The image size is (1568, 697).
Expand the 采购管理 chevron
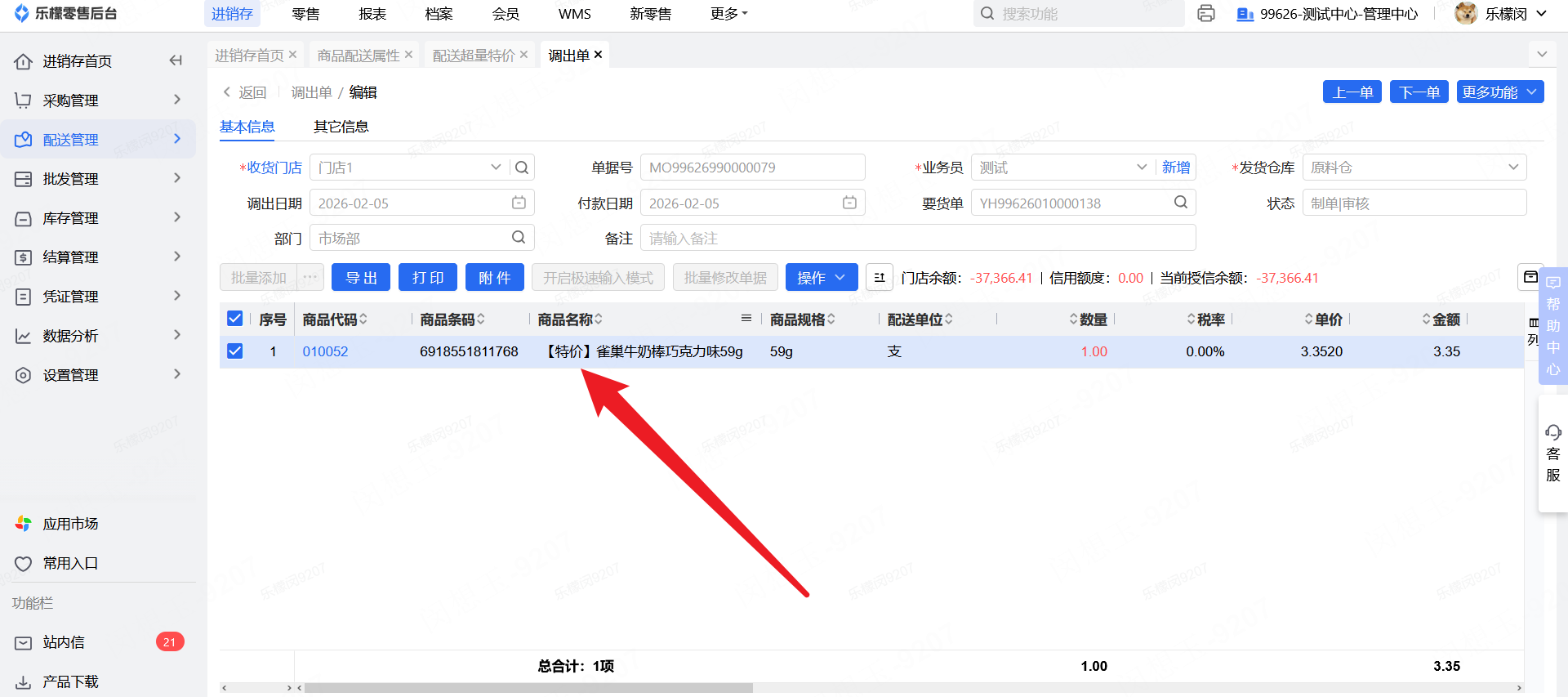click(x=177, y=100)
